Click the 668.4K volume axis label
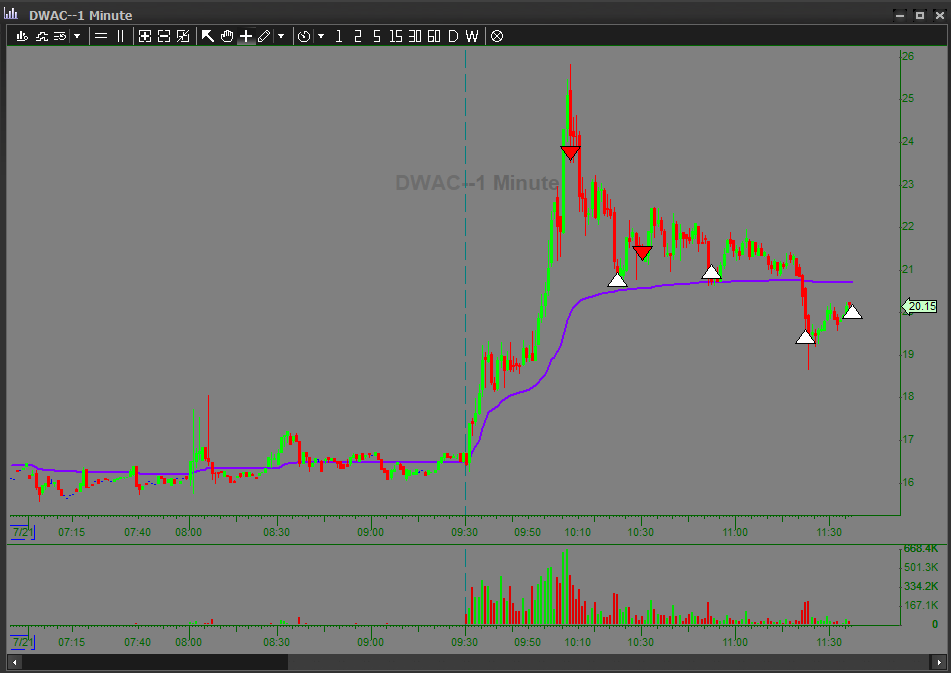 click(921, 549)
